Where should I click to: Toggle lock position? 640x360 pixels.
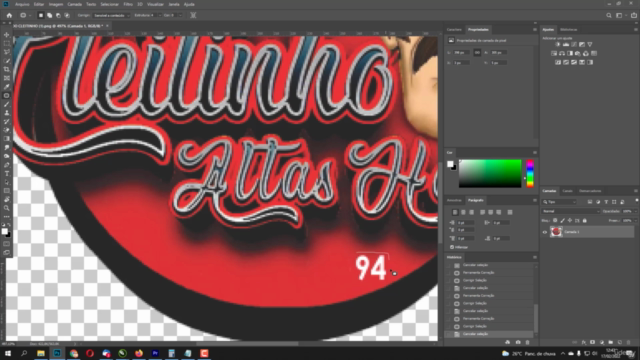click(x=570, y=220)
